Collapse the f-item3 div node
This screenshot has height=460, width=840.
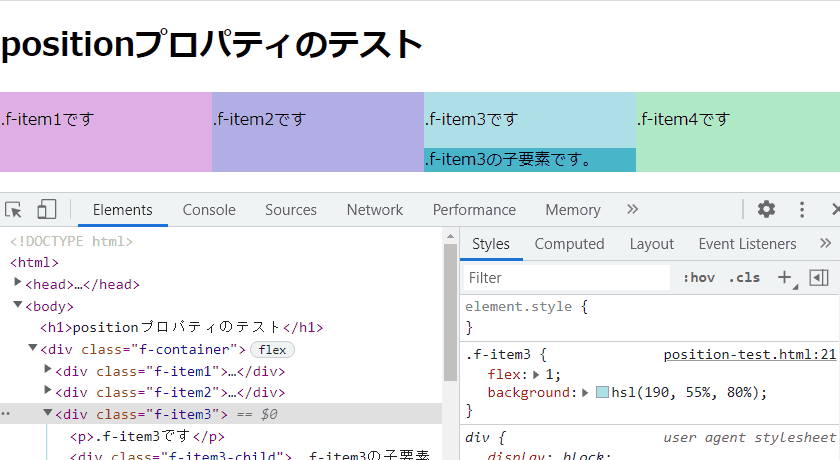pyautogui.click(x=48, y=413)
